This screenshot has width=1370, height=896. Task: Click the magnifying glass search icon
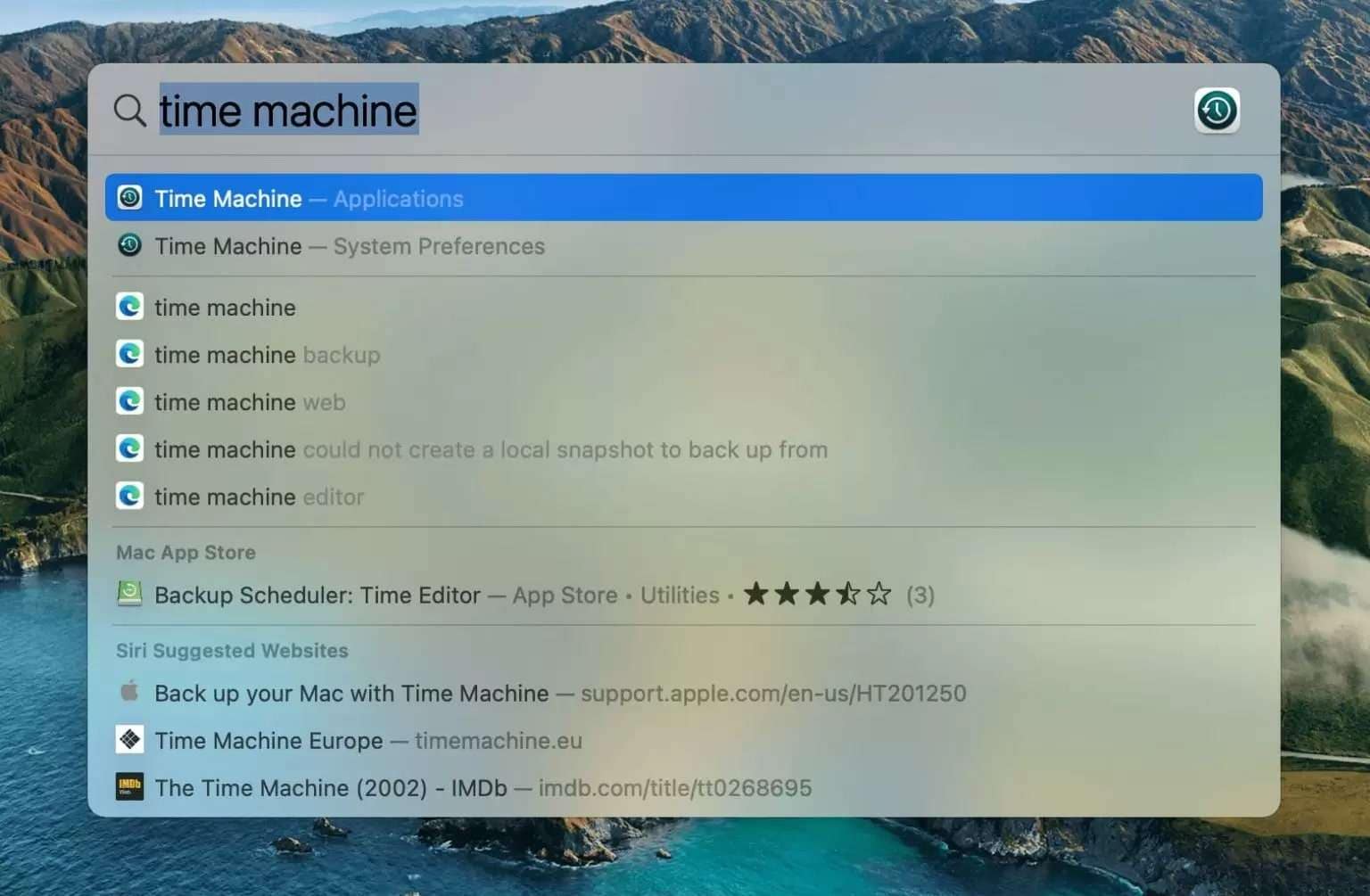pyautogui.click(x=130, y=111)
